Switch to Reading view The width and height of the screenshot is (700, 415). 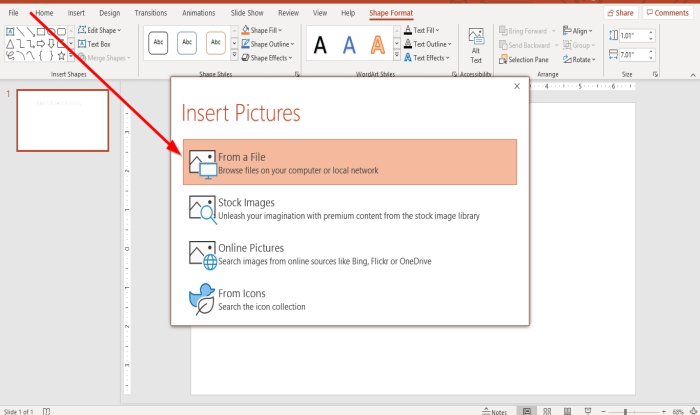click(x=567, y=411)
